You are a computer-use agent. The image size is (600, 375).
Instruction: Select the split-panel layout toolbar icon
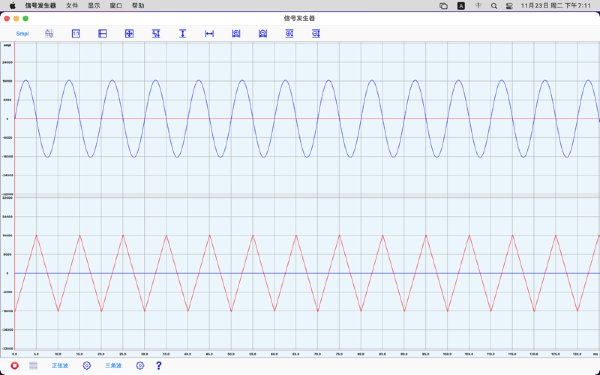point(103,34)
